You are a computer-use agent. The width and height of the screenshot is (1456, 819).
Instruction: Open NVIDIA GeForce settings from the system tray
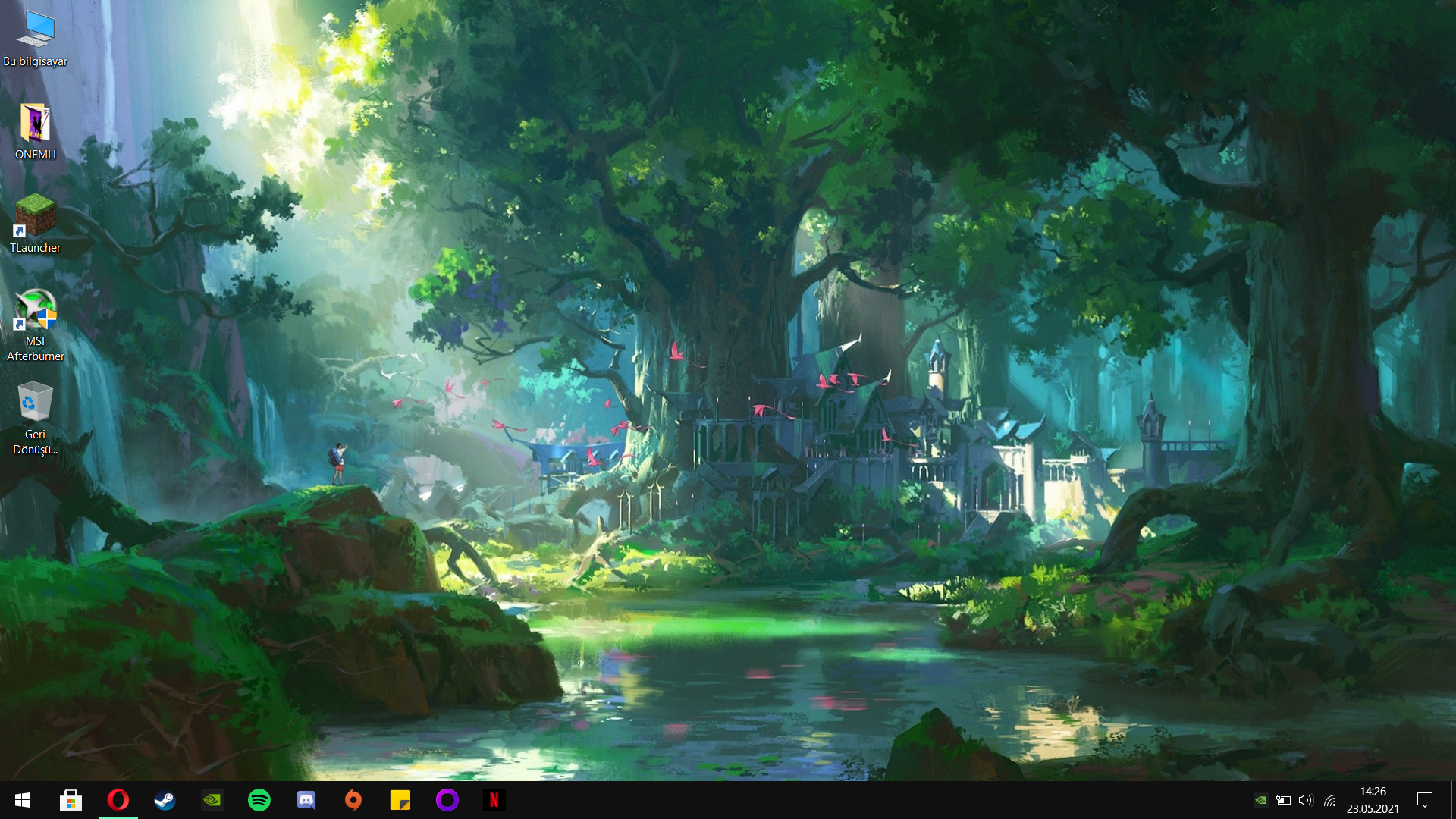click(x=1261, y=800)
